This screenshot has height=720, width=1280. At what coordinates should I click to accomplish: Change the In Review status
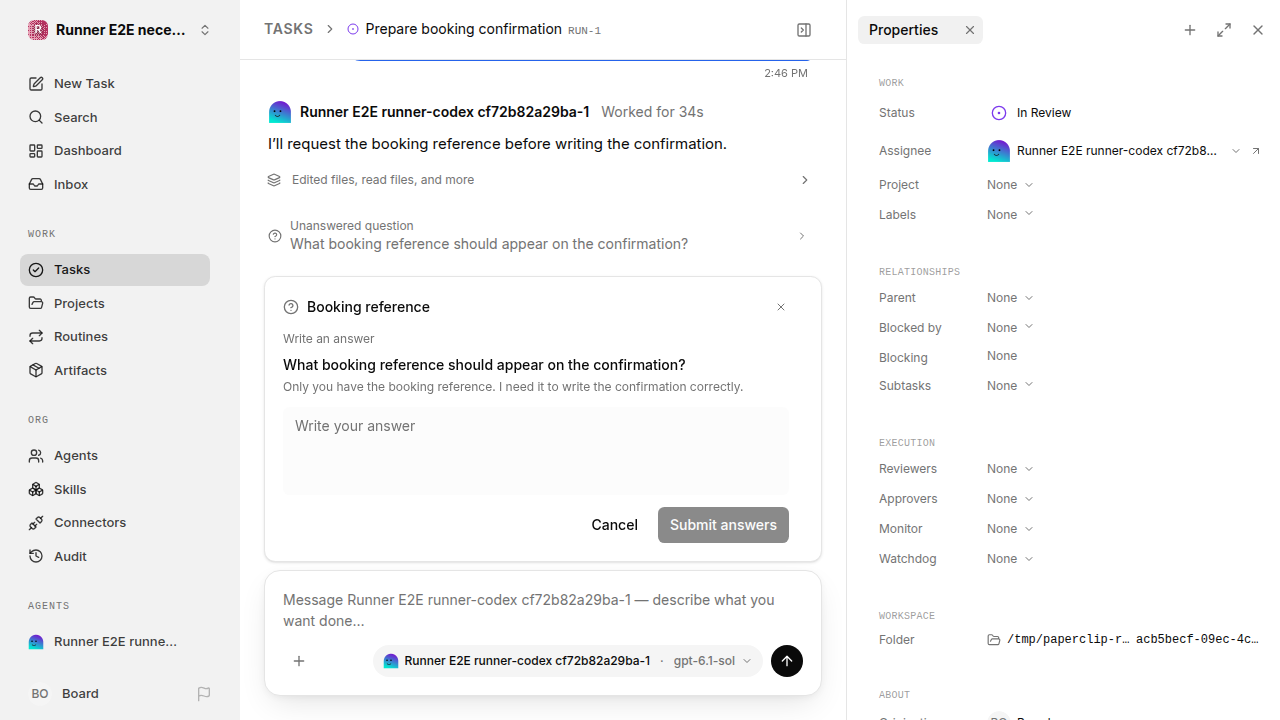click(x=1031, y=113)
